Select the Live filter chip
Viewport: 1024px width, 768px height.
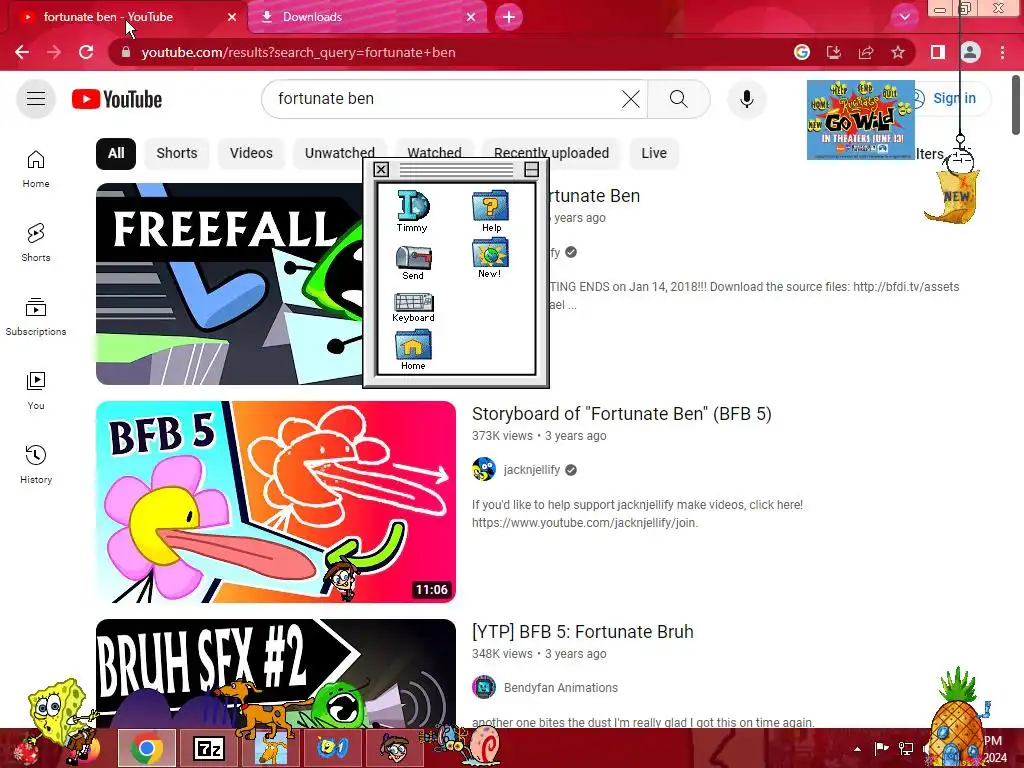click(x=654, y=153)
